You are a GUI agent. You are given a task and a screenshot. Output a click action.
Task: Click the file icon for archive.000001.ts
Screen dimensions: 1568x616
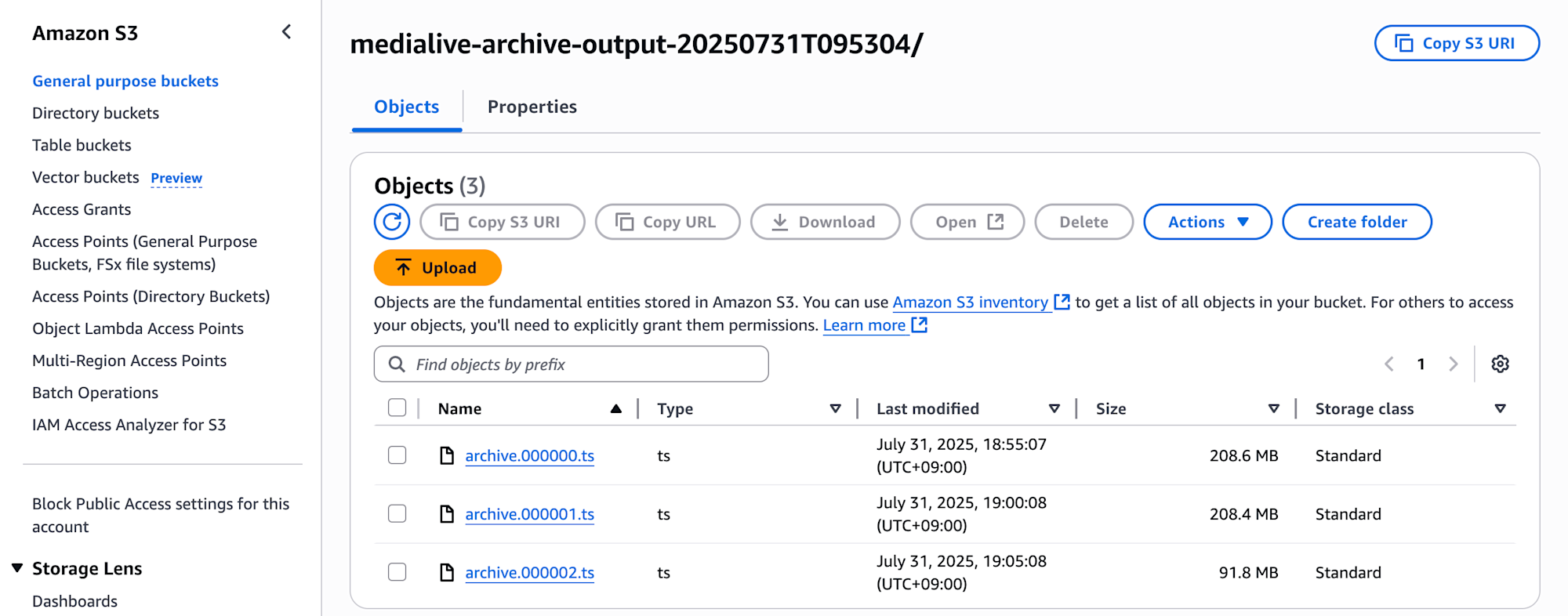[x=447, y=514]
